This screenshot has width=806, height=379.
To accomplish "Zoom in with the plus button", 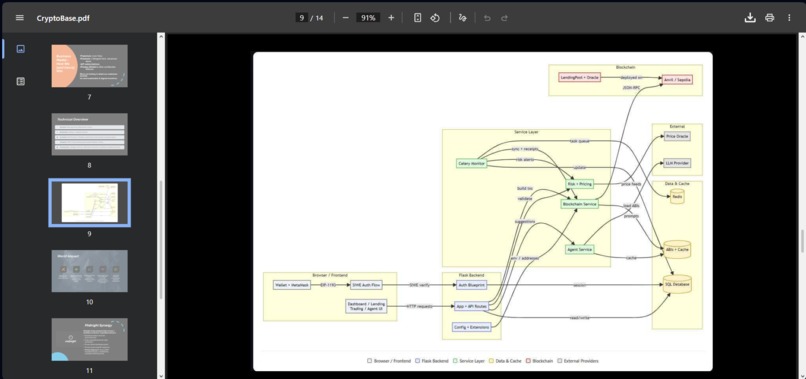I will 391,17.
